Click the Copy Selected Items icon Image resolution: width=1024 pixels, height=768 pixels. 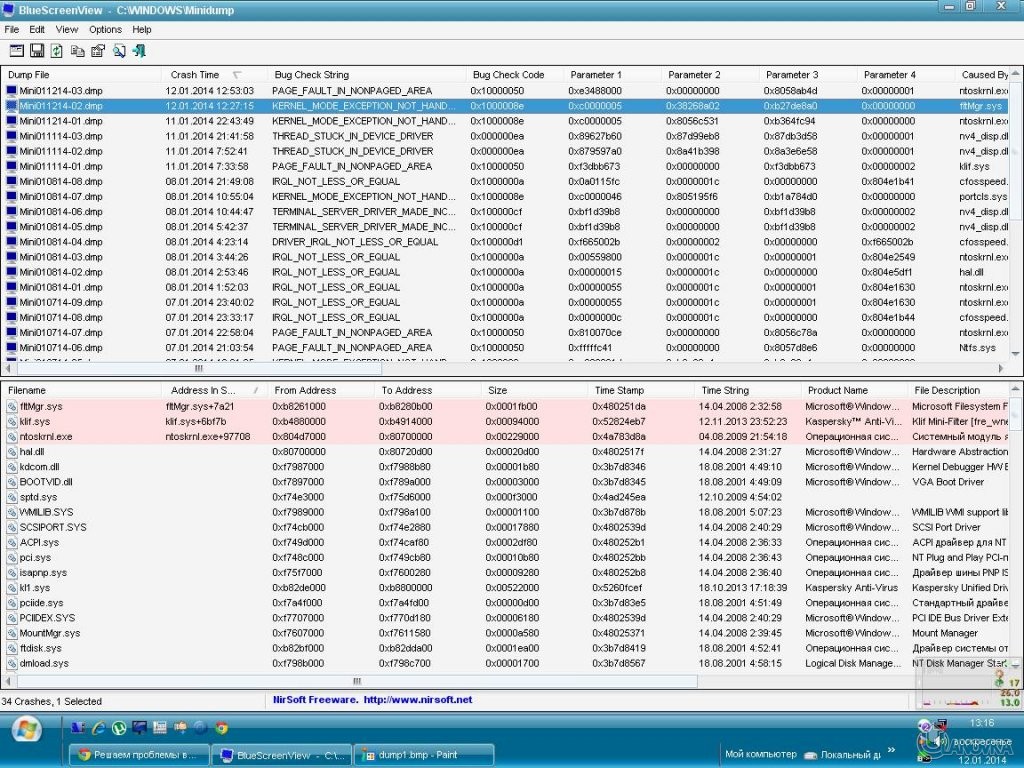pos(77,51)
